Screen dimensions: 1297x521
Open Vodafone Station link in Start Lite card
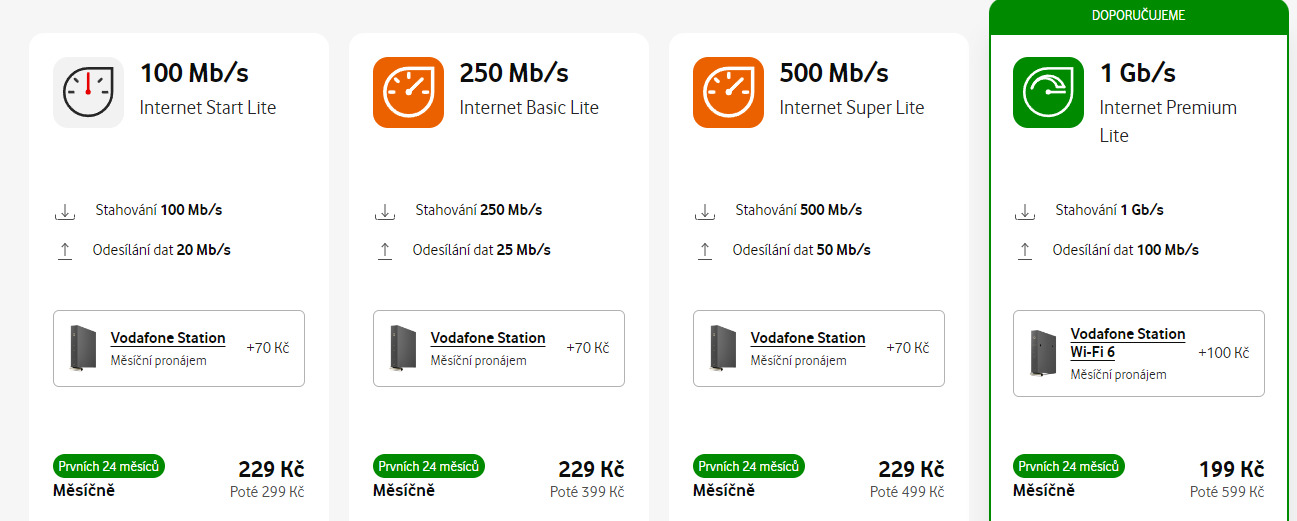[168, 338]
